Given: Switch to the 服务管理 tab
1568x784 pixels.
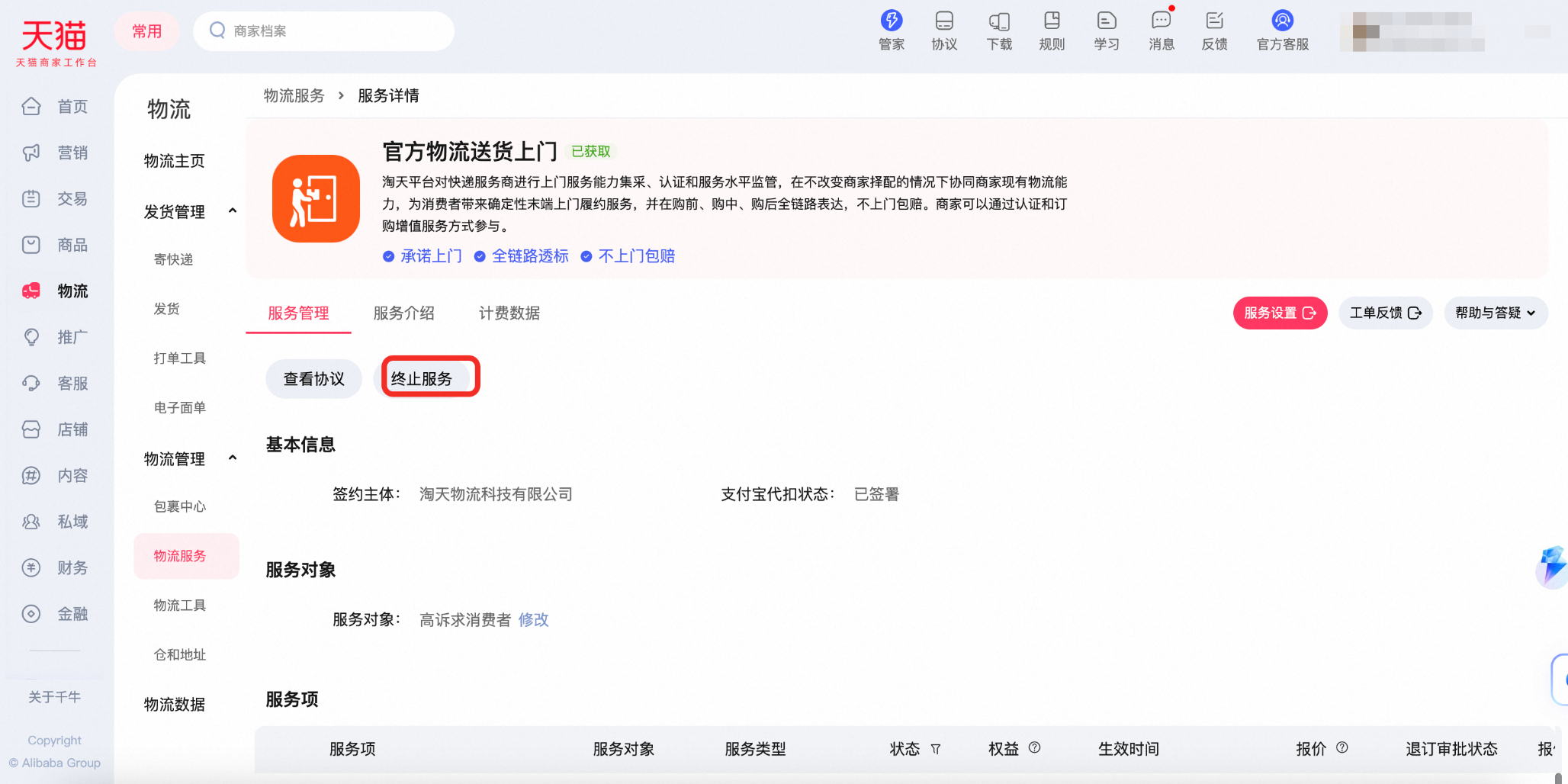Looking at the screenshot, I should (298, 313).
